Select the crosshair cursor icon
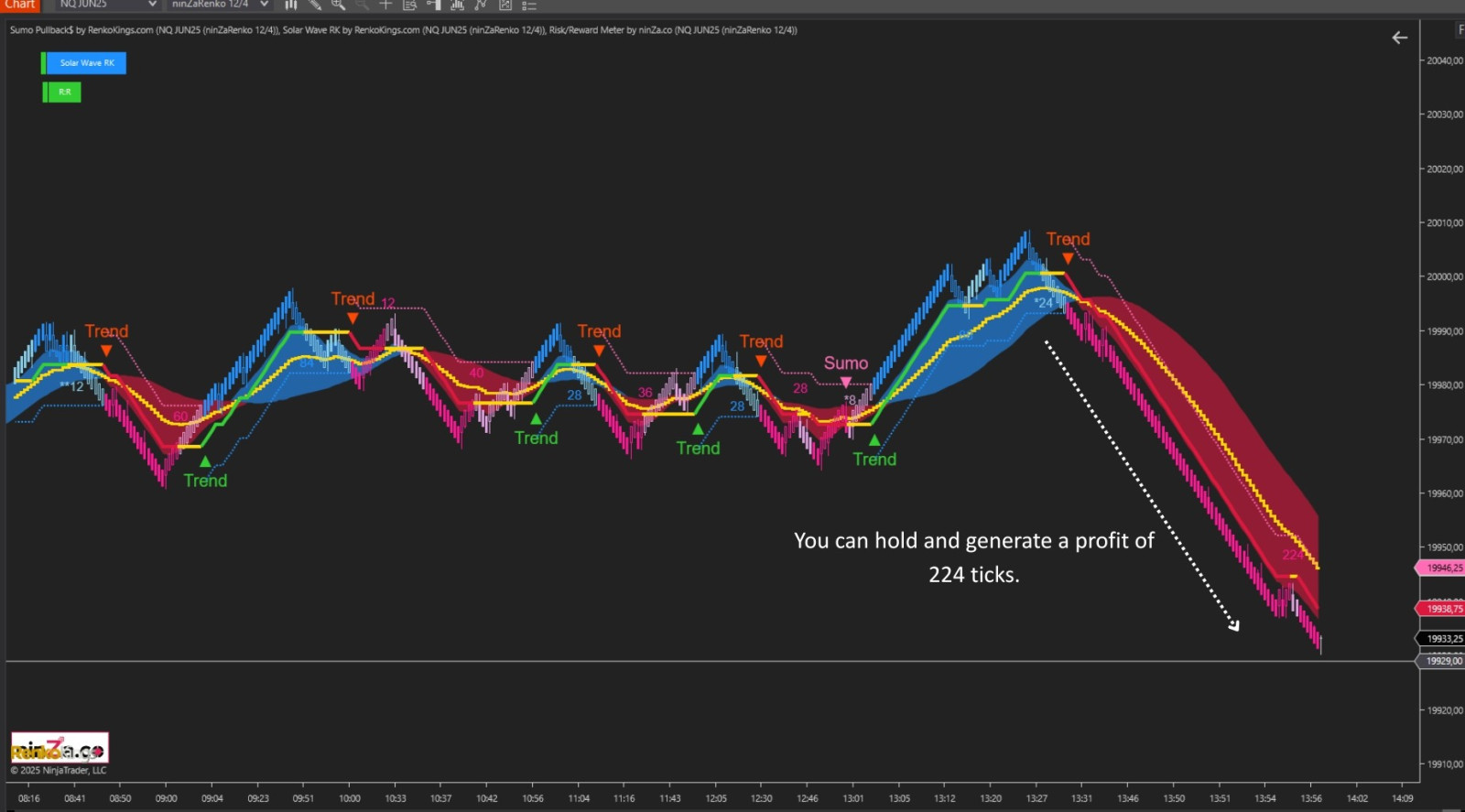 pyautogui.click(x=385, y=5)
